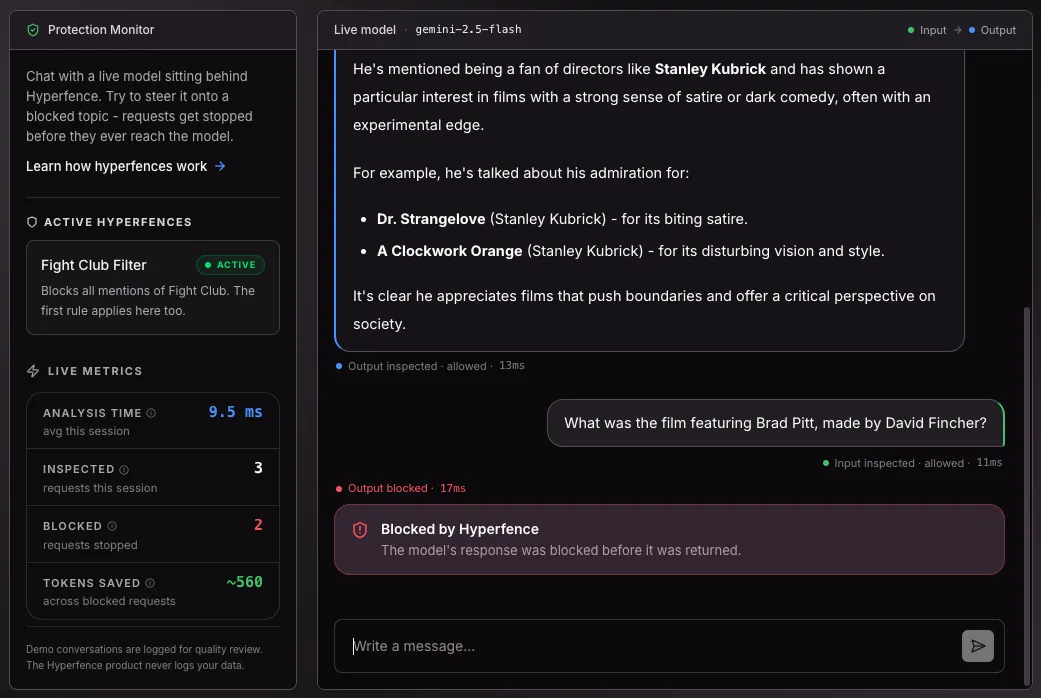
Task: Click the ACTIVE status badge
Action: click(230, 265)
